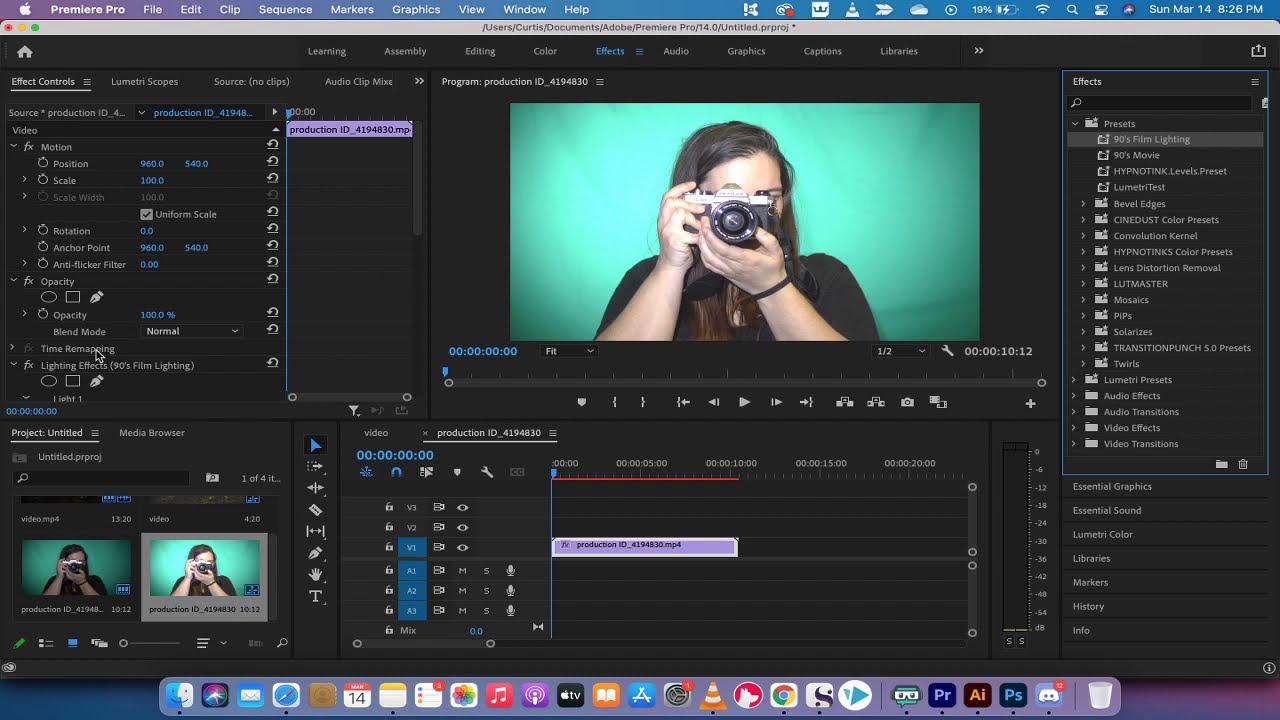Solo audio track A2

[487, 591]
